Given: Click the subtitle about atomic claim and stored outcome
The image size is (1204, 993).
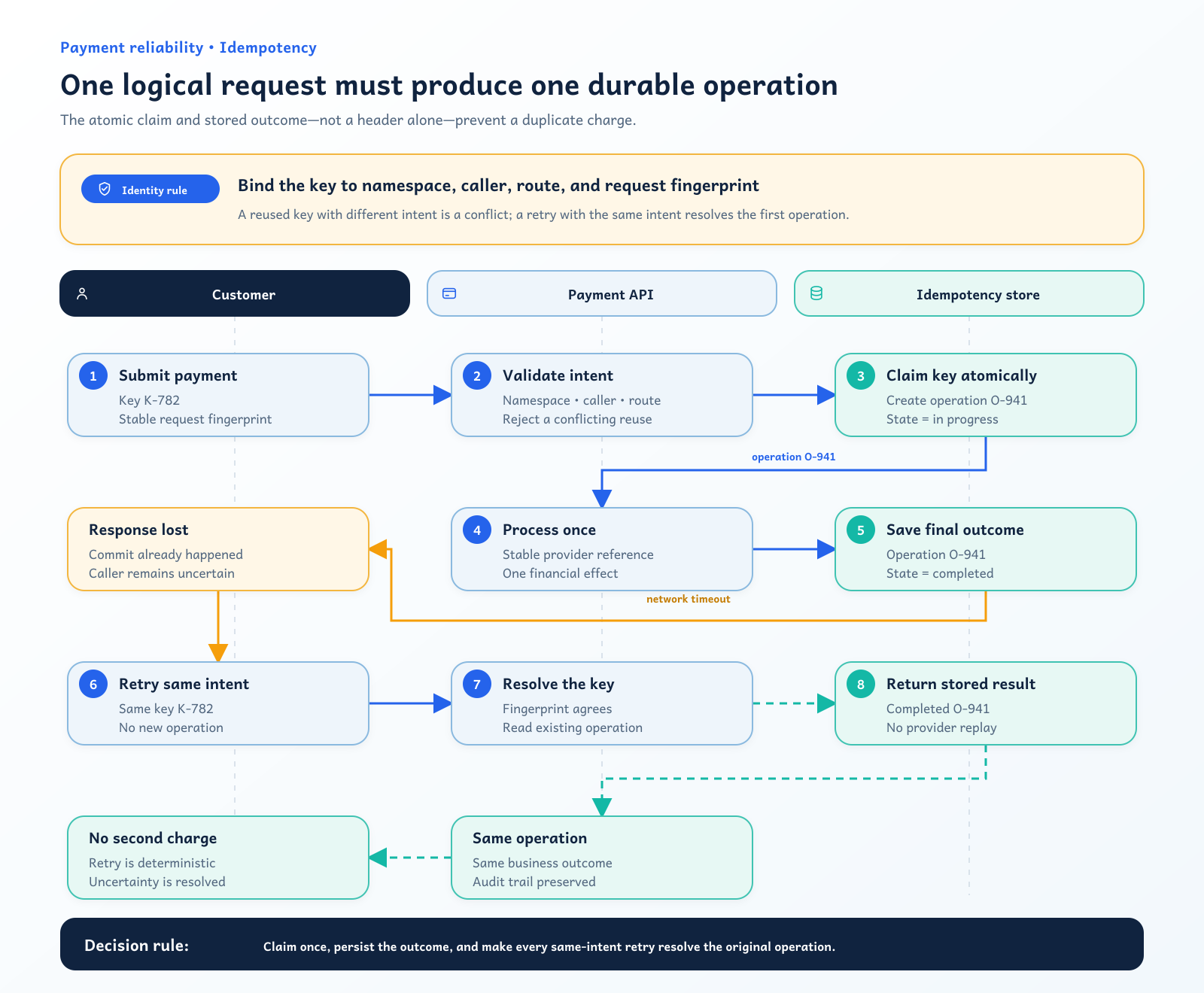Looking at the screenshot, I should coord(348,120).
